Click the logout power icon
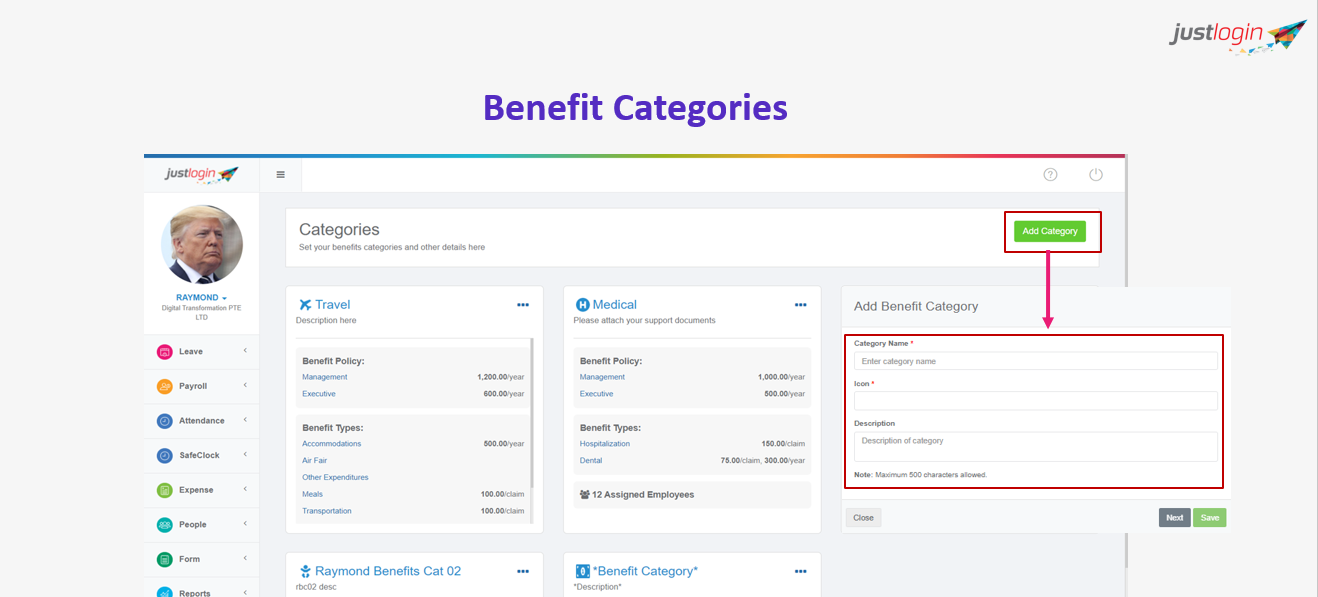Viewport: 1318px width, 597px height. [x=1095, y=173]
